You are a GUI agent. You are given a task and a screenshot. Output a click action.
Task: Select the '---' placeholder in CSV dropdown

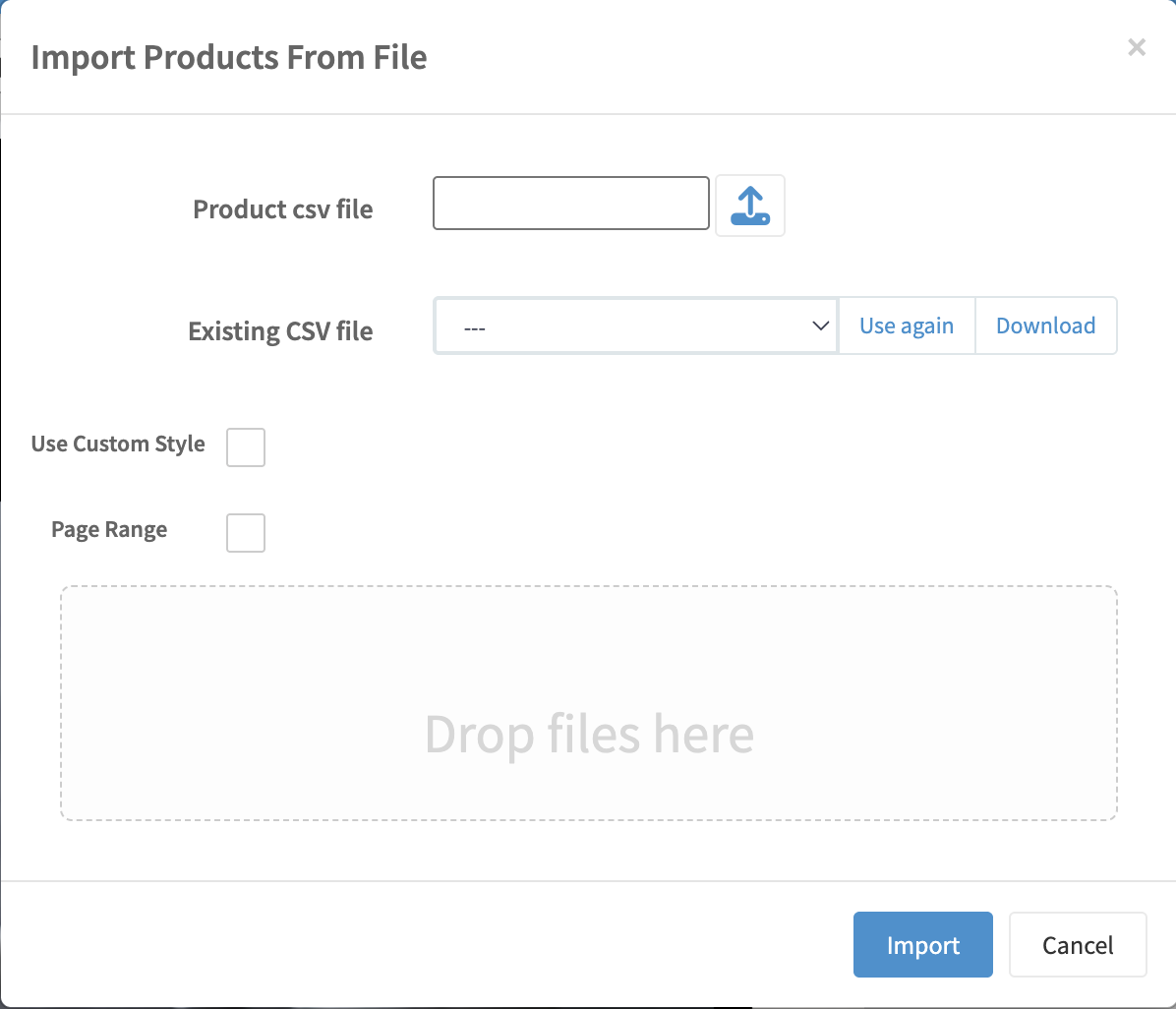475,326
